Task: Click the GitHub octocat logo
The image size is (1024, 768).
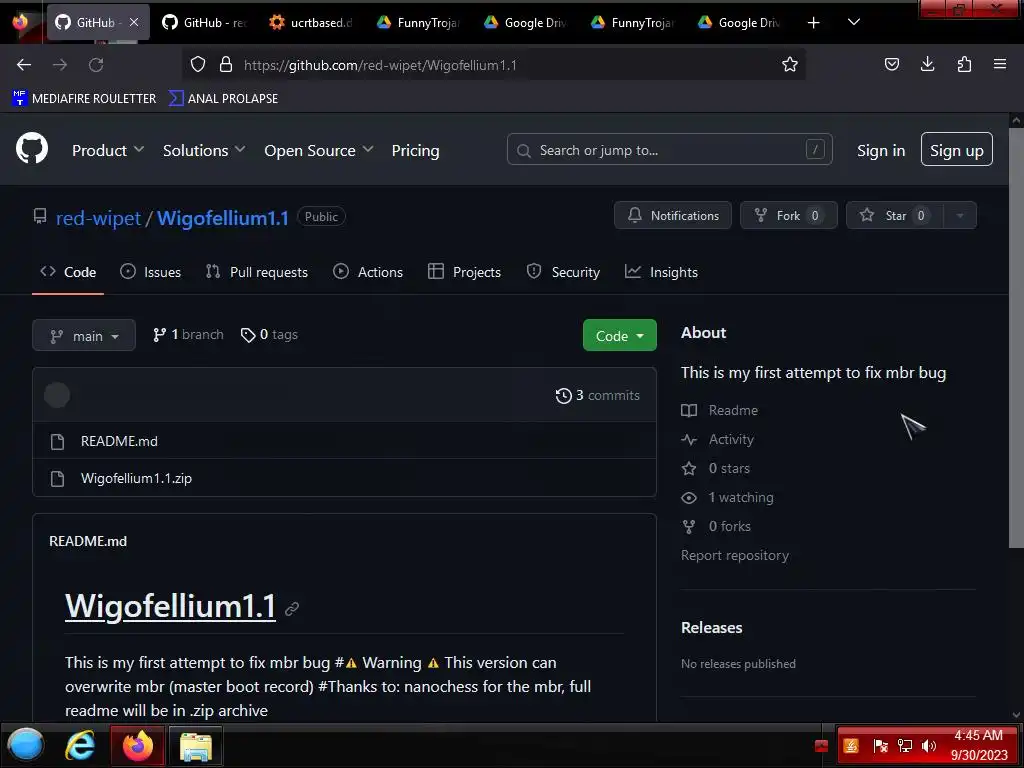Action: (x=32, y=148)
